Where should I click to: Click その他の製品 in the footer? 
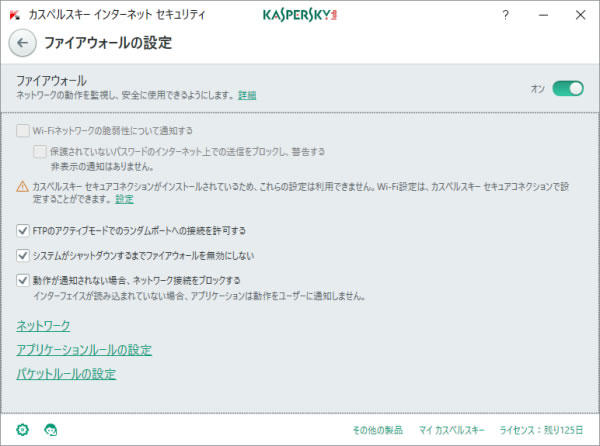click(378, 430)
